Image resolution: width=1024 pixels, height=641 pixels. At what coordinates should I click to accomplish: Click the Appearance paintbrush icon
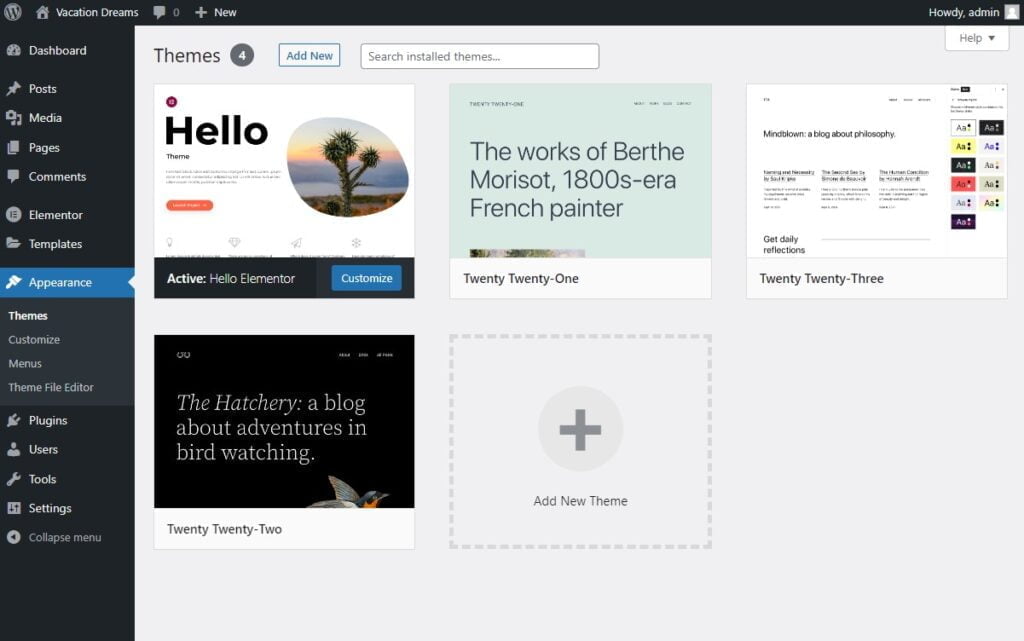coord(14,282)
